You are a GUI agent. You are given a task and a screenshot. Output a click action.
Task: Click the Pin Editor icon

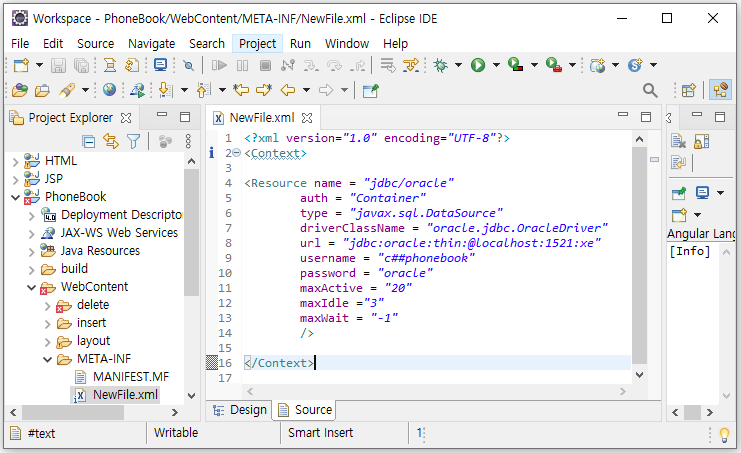pyautogui.click(x=370, y=90)
